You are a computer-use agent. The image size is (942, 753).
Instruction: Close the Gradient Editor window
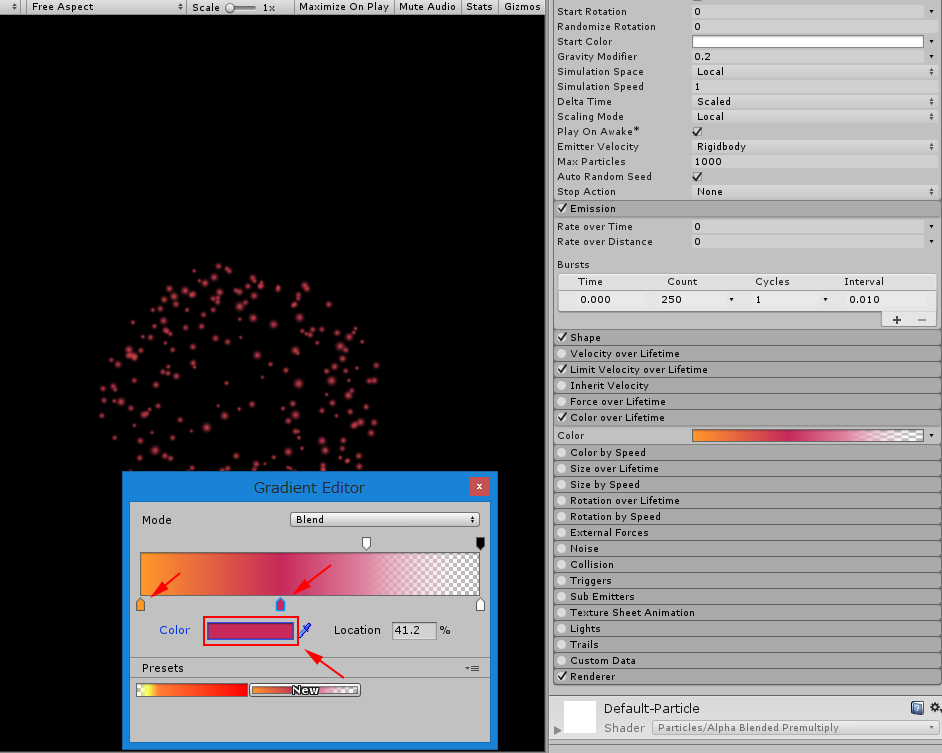click(479, 486)
